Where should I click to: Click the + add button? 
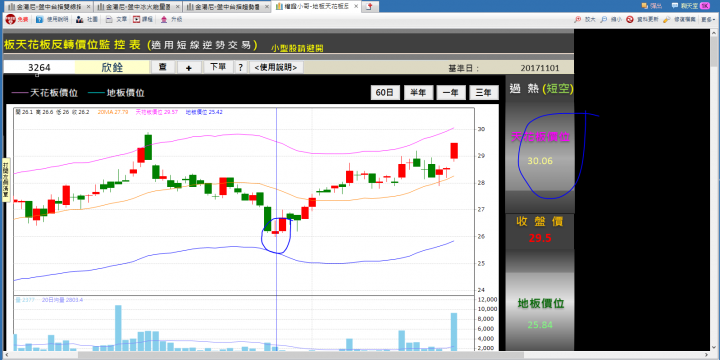(189, 68)
